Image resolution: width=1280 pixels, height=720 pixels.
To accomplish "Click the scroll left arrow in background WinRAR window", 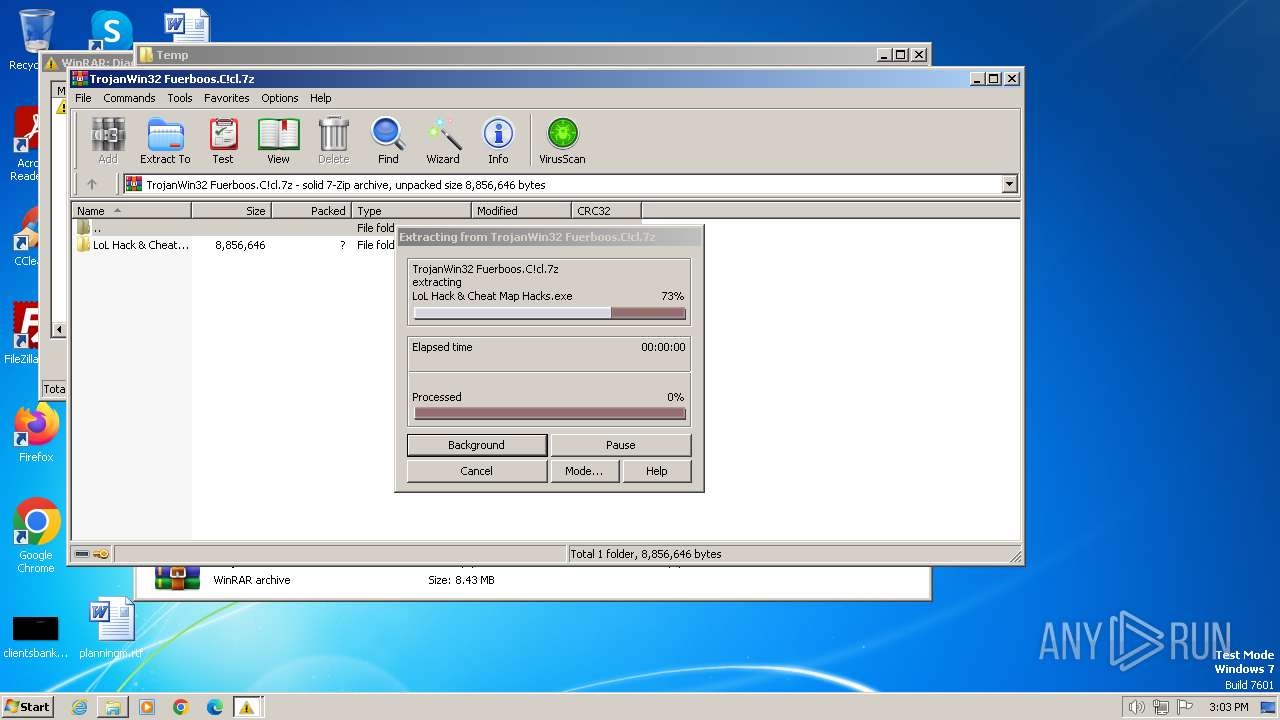I will point(59,329).
